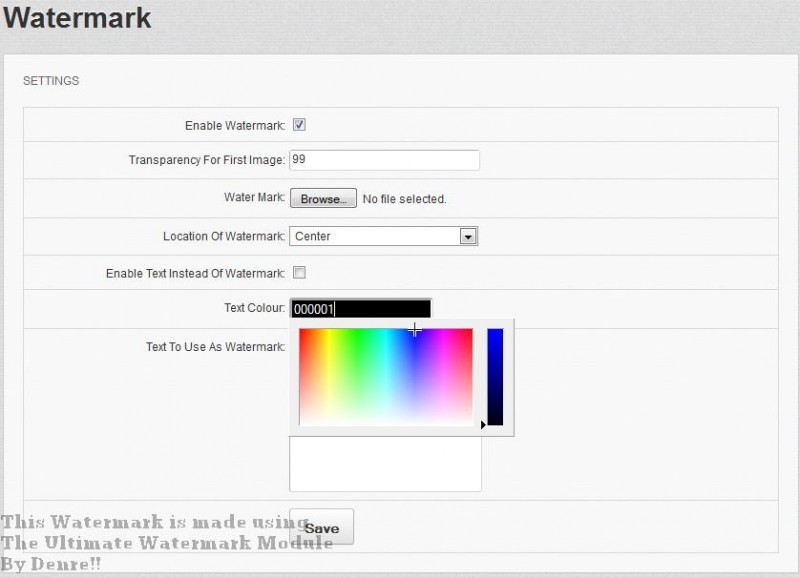Click the Text To Use As Watermark label

point(215,347)
